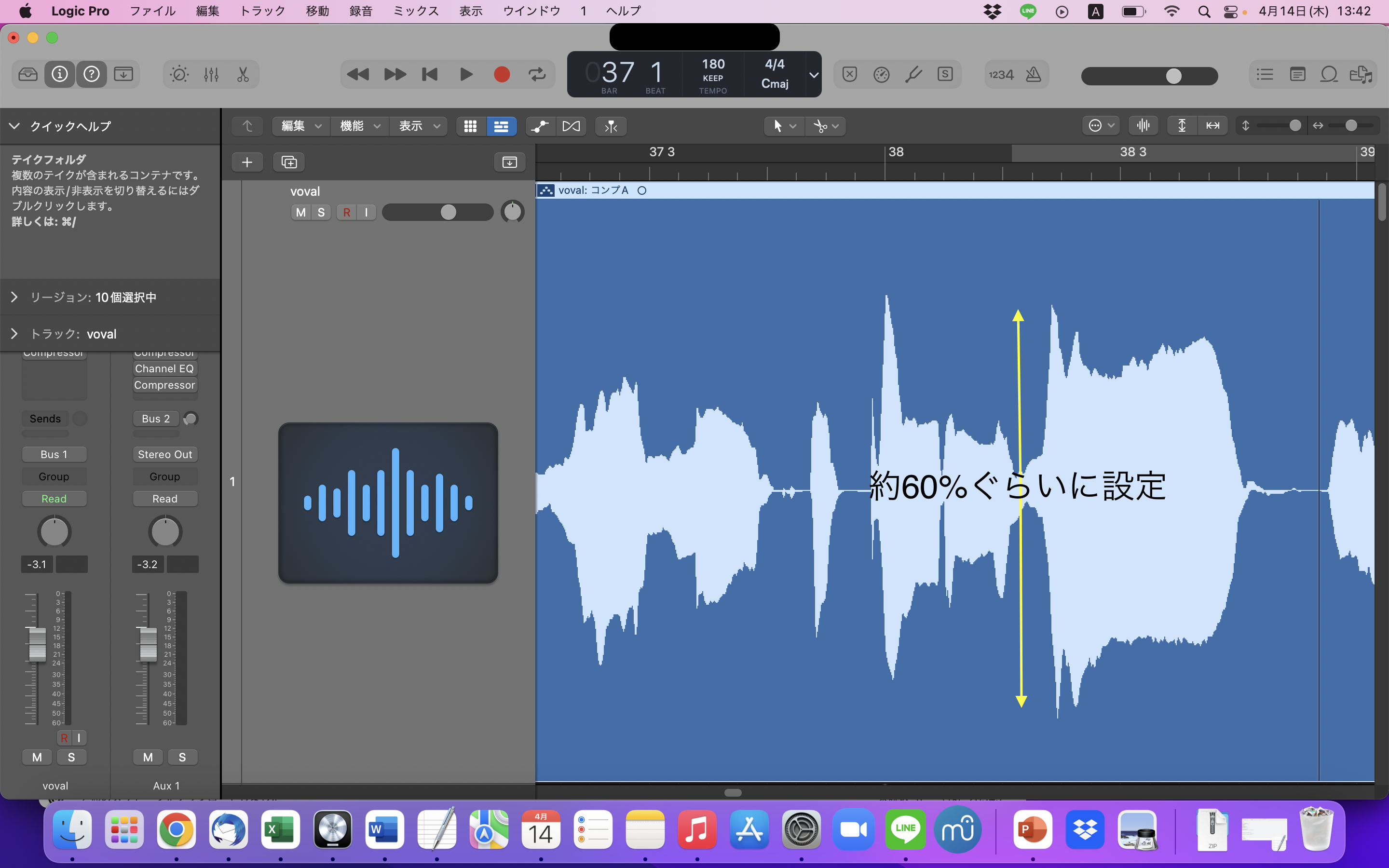Open the 編集 dropdown in tracks area
The image size is (1389, 868).
[x=301, y=126]
